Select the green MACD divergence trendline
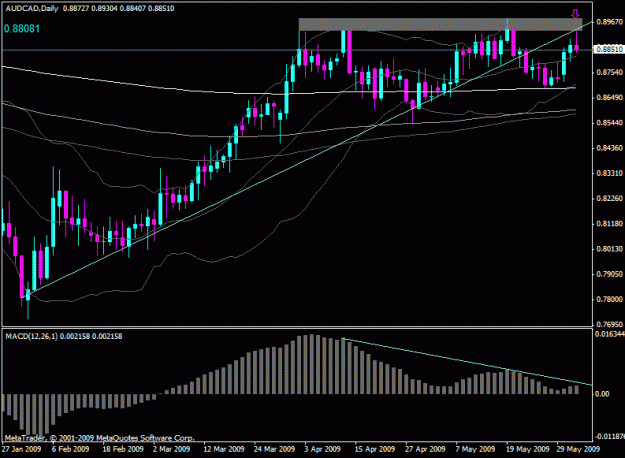 coord(467,362)
